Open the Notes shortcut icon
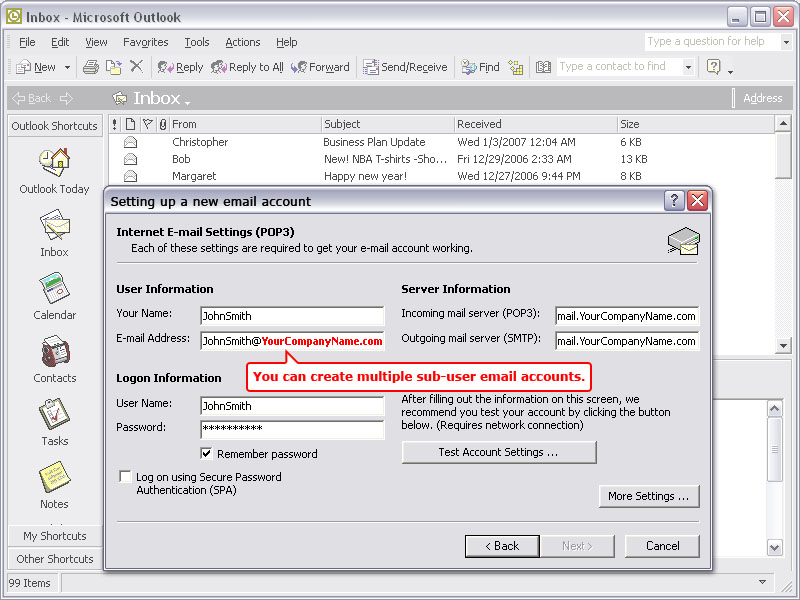Image resolution: width=800 pixels, height=600 pixels. click(54, 479)
